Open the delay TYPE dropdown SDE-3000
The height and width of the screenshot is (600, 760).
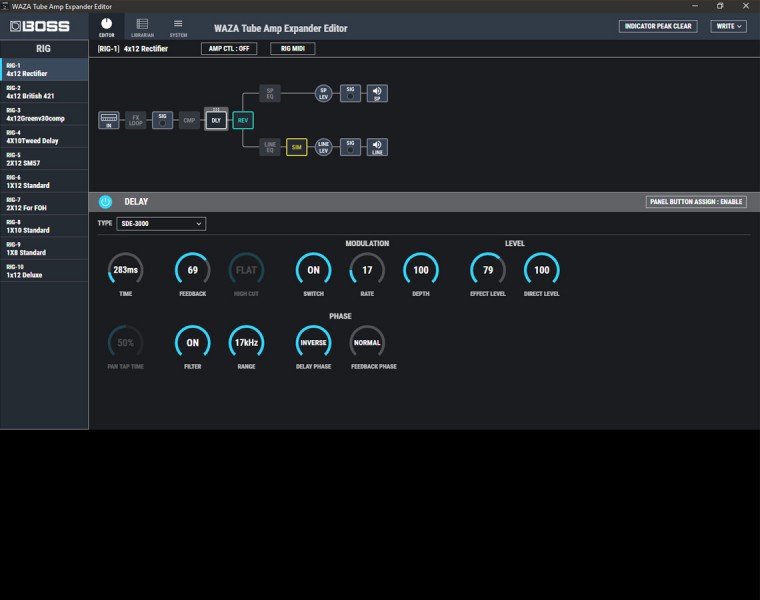coord(161,223)
